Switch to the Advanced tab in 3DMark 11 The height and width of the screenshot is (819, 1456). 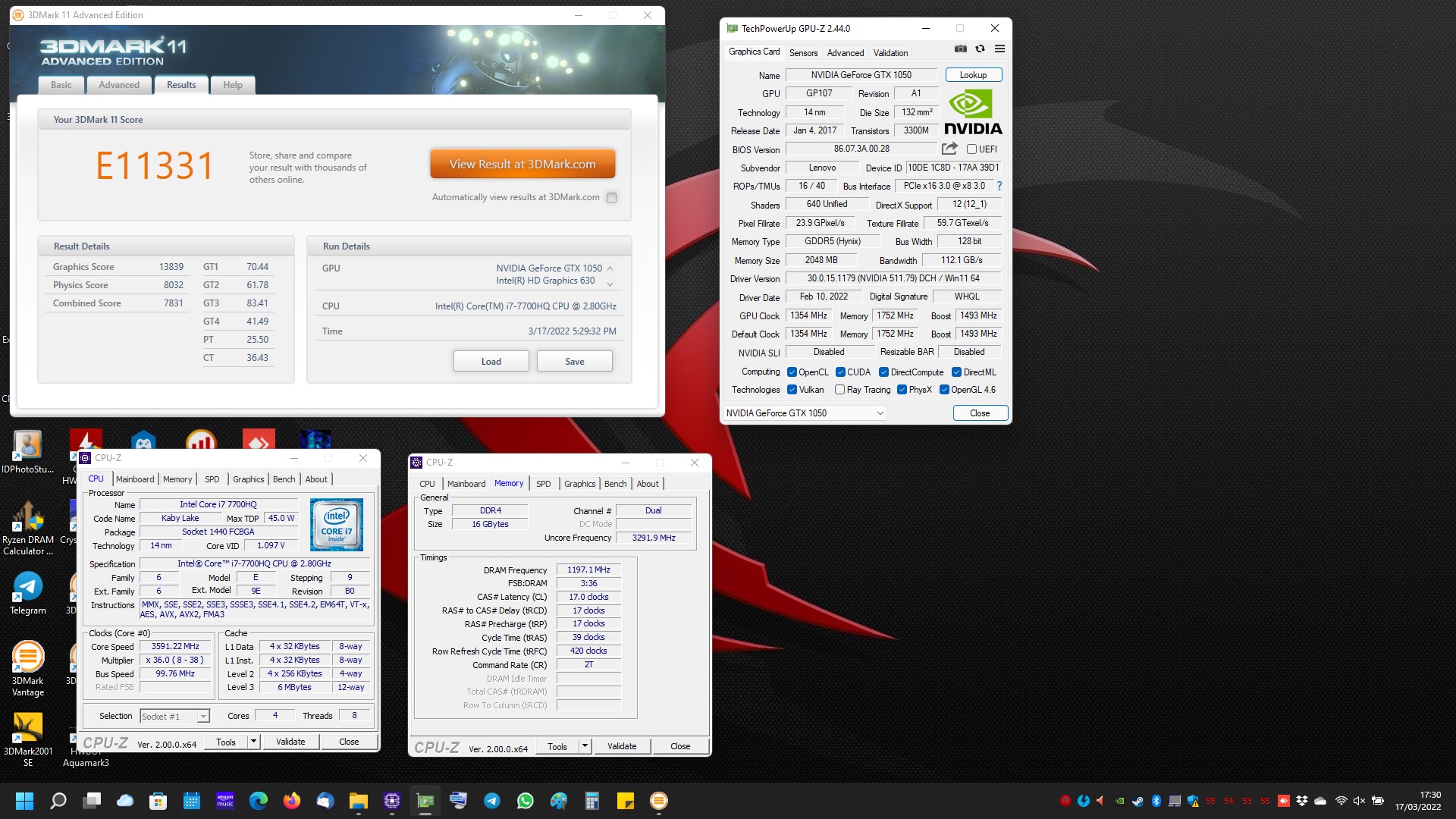click(119, 85)
